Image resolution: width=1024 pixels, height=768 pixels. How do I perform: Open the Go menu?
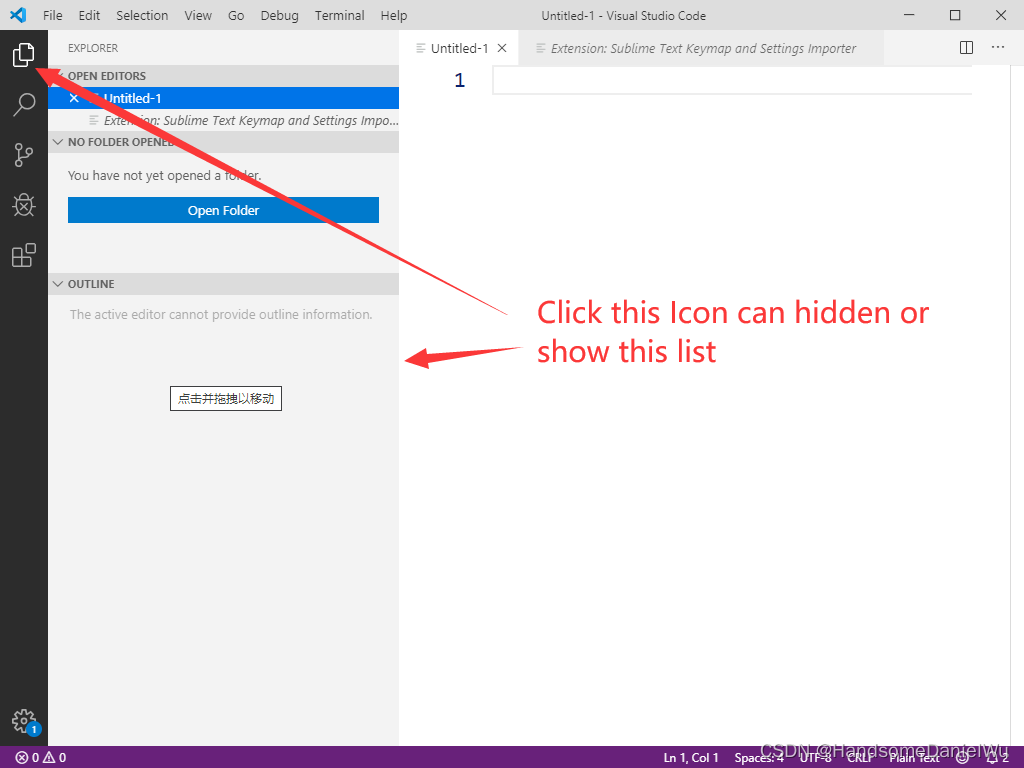point(236,15)
